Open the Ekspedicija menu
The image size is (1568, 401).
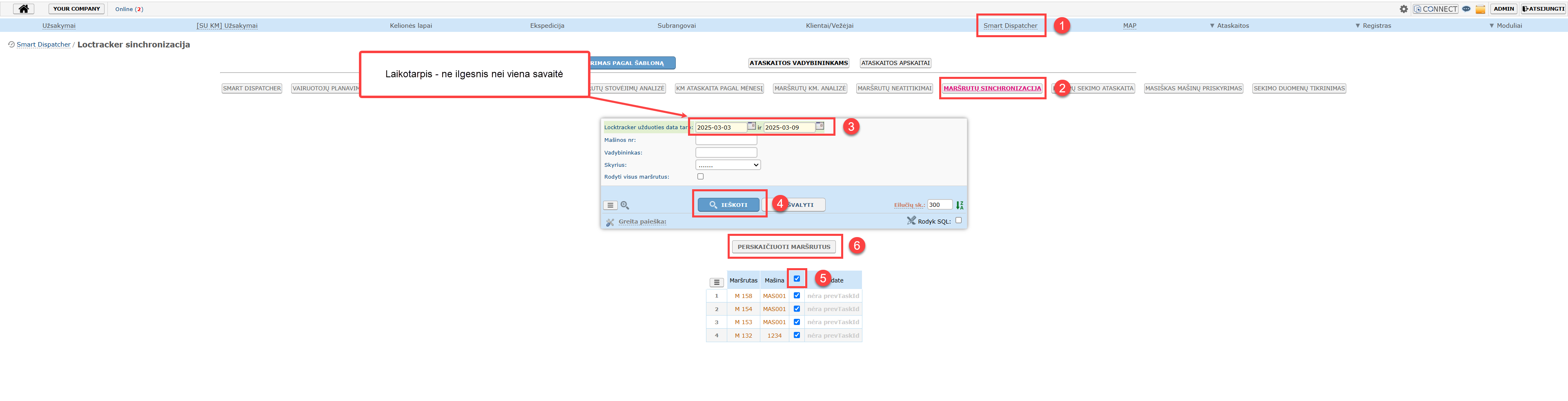547,26
